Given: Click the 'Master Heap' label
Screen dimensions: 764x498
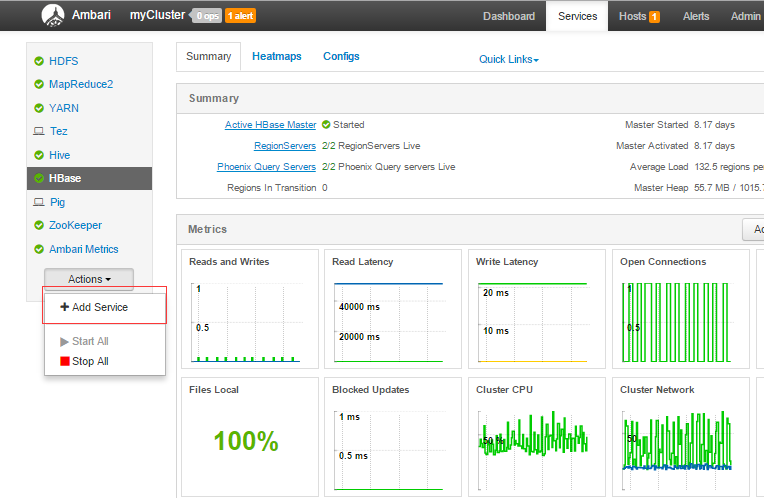Looking at the screenshot, I should (x=661, y=188).
